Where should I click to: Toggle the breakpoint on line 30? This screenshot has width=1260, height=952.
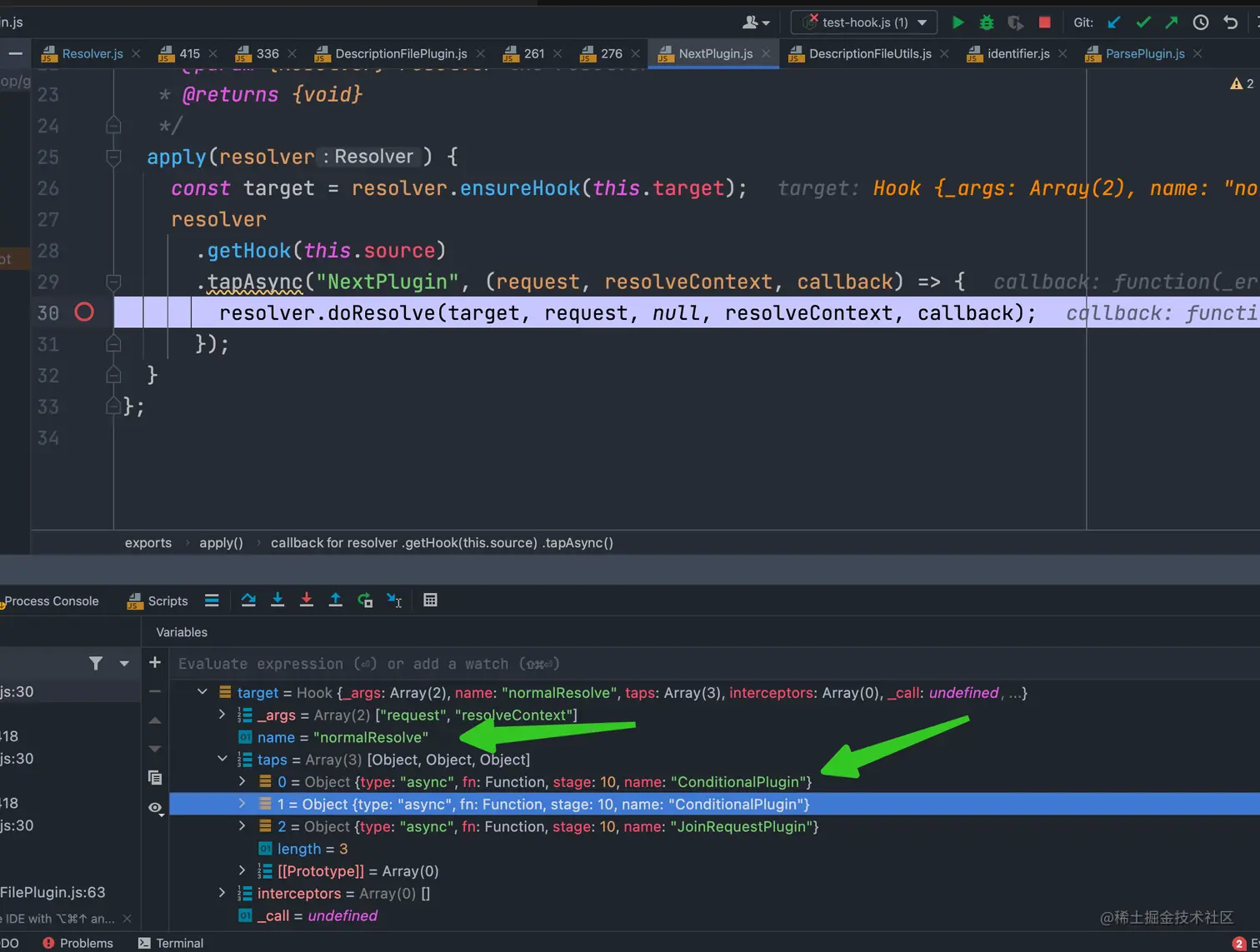point(84,312)
